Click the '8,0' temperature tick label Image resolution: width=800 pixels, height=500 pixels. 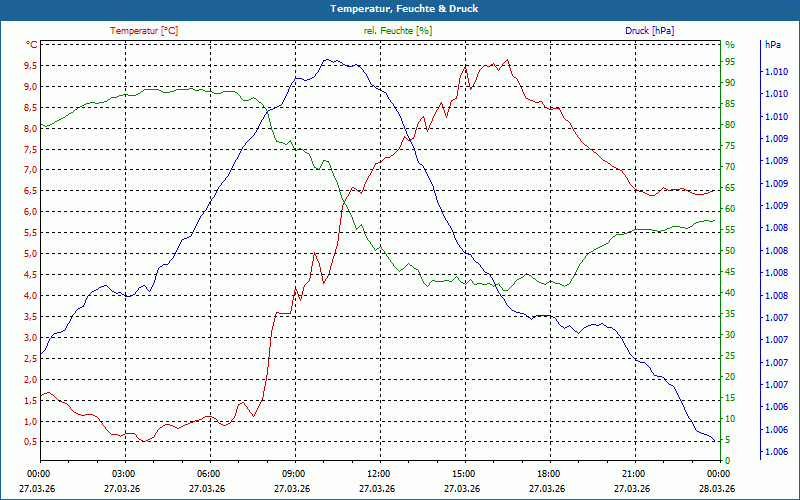[32, 128]
